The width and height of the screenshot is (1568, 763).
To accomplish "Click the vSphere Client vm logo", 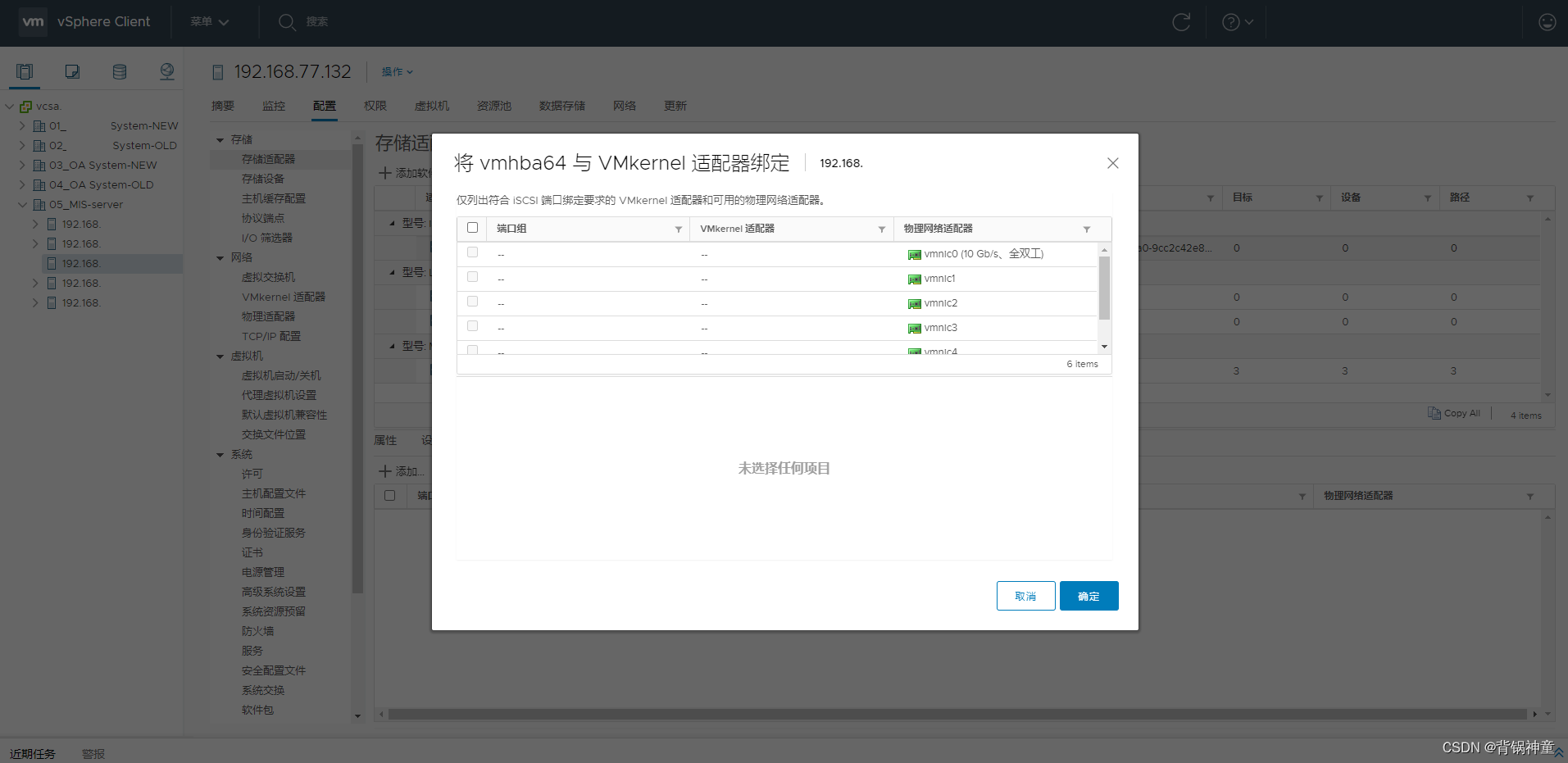I will tap(33, 22).
